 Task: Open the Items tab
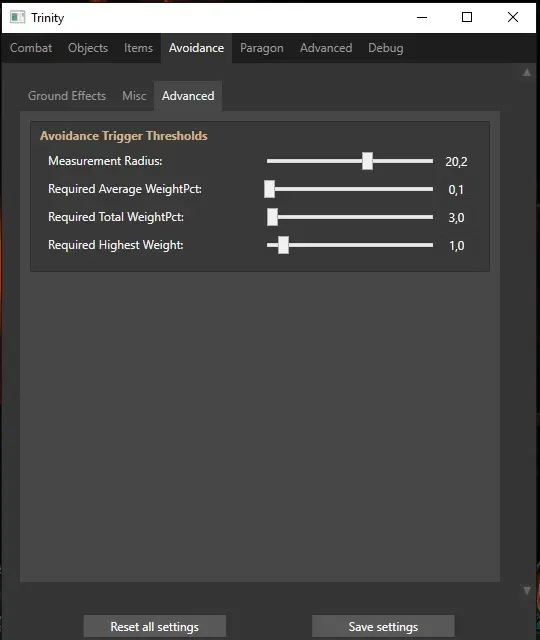(x=138, y=48)
